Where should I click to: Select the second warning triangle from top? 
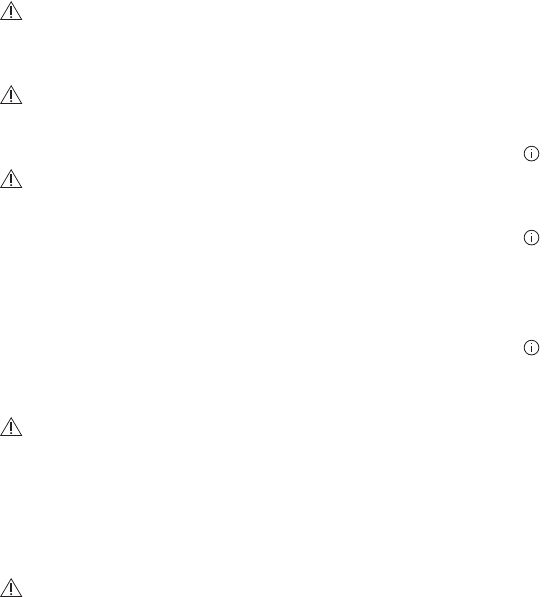11,95
